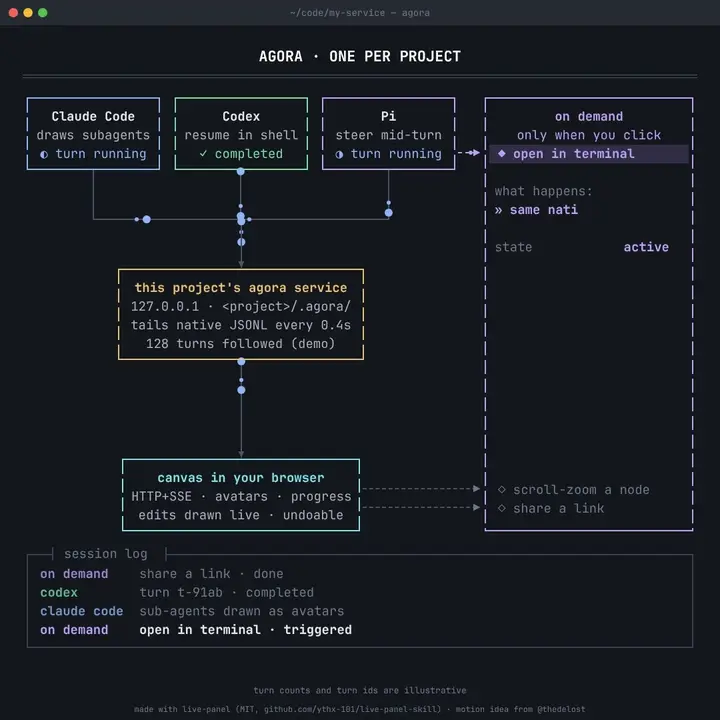The height and width of the screenshot is (720, 720).
Task: Click the diamond icon beside open in terminal
Action: [502, 153]
